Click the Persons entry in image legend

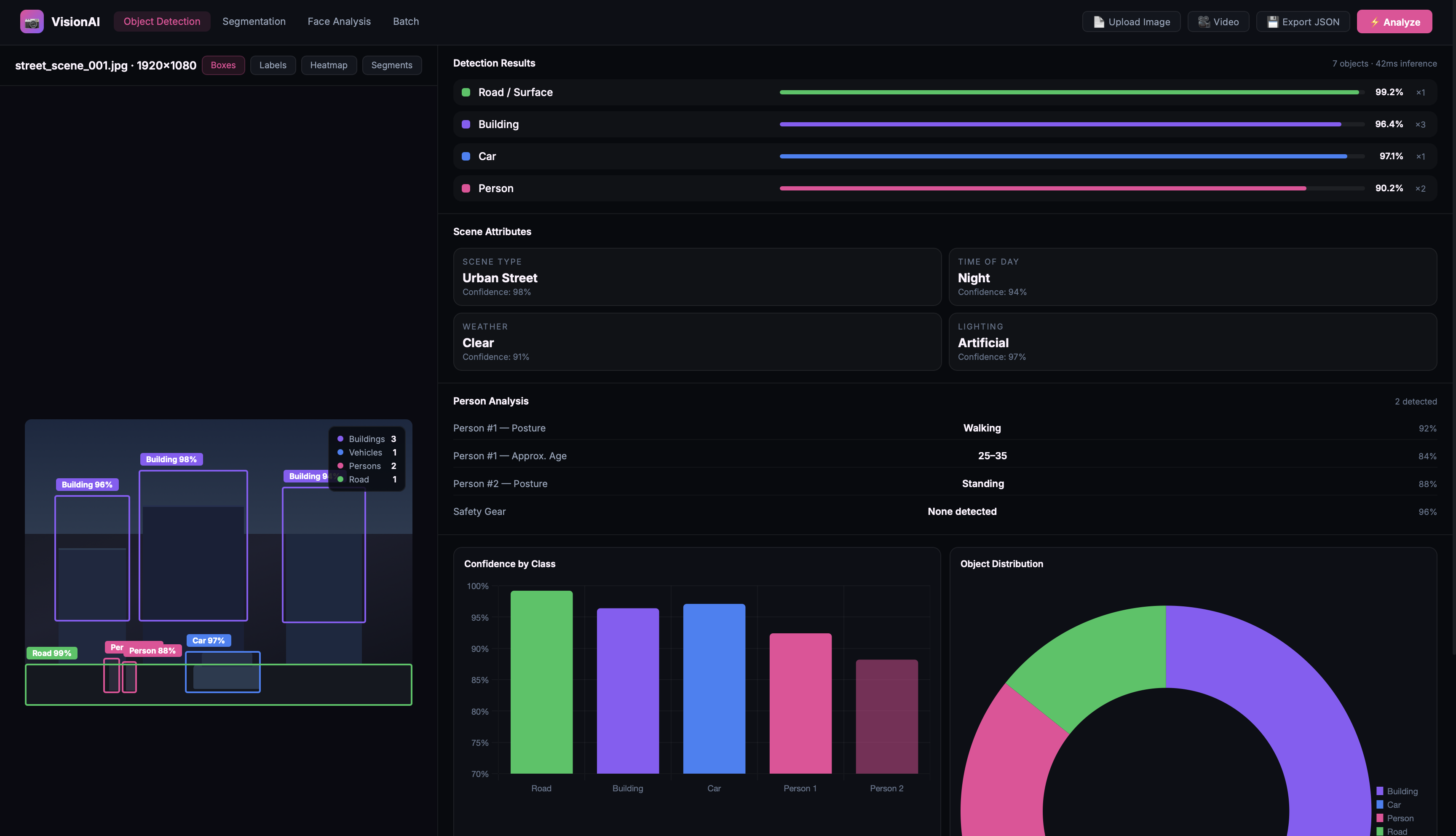click(x=367, y=466)
